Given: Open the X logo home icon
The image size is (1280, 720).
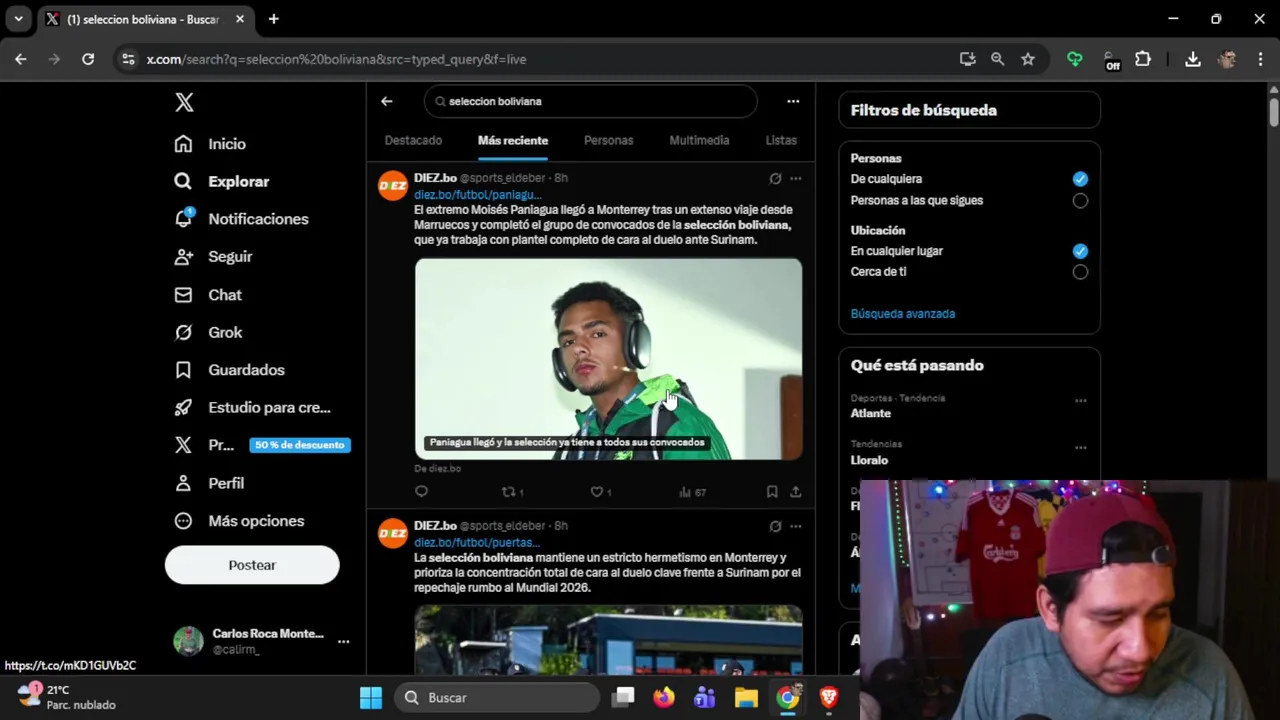Looking at the screenshot, I should coord(184,102).
